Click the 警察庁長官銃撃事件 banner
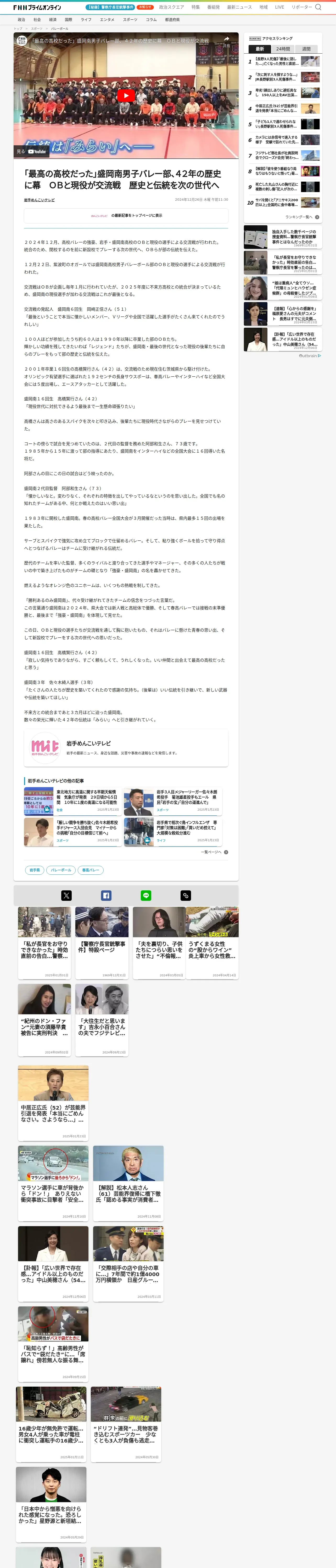 point(110,7)
